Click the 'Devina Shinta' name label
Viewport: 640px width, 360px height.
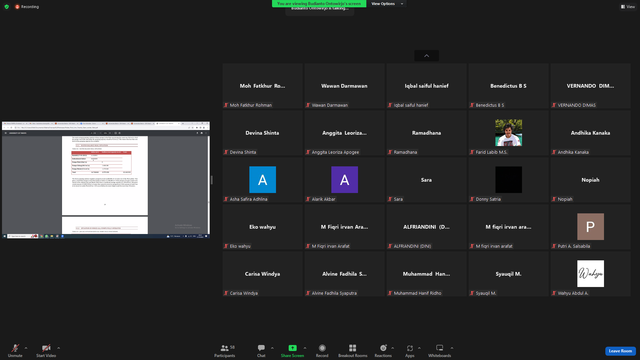[243, 152]
